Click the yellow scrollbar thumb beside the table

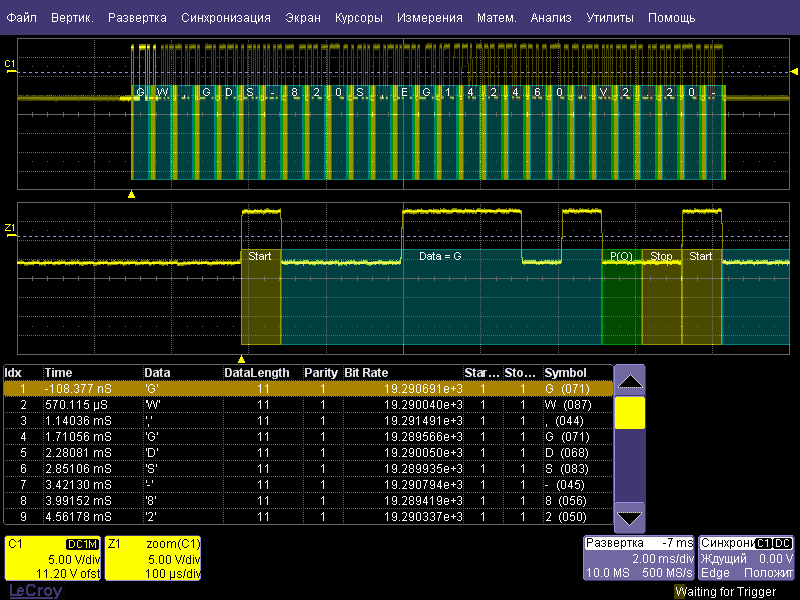pyautogui.click(x=629, y=413)
